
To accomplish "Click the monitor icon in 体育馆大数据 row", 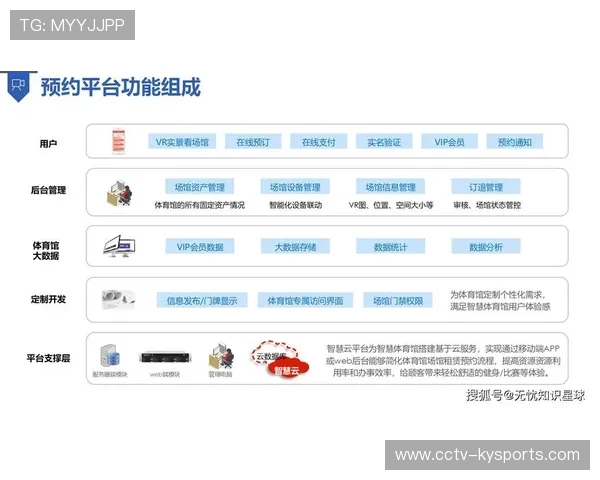I will [119, 246].
